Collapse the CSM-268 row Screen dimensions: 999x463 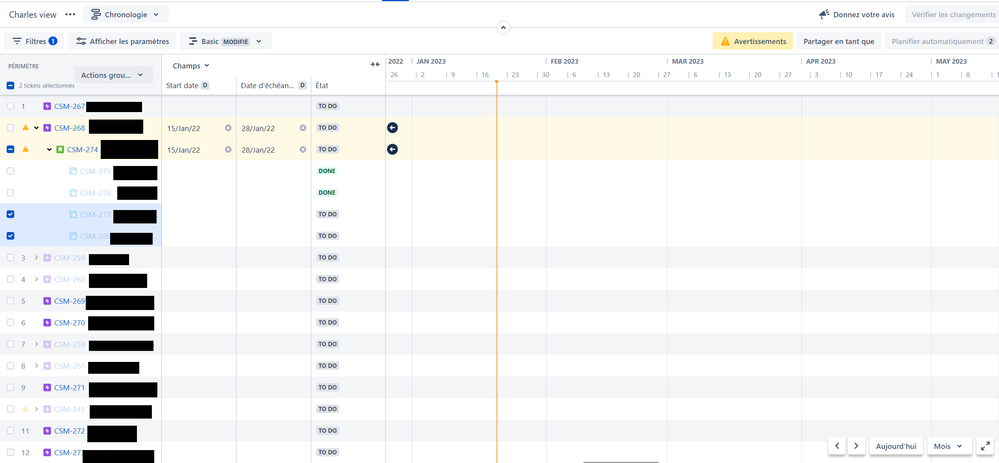pos(36,128)
